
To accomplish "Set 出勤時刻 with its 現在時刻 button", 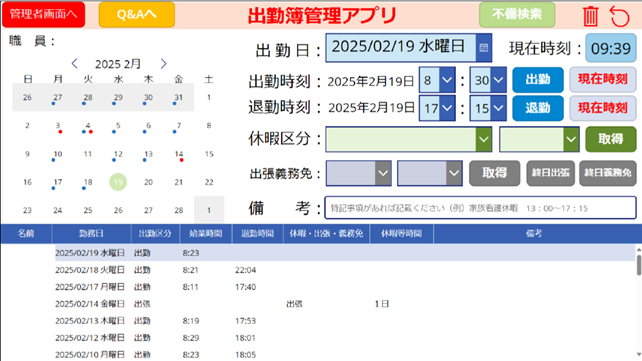I will (x=603, y=79).
